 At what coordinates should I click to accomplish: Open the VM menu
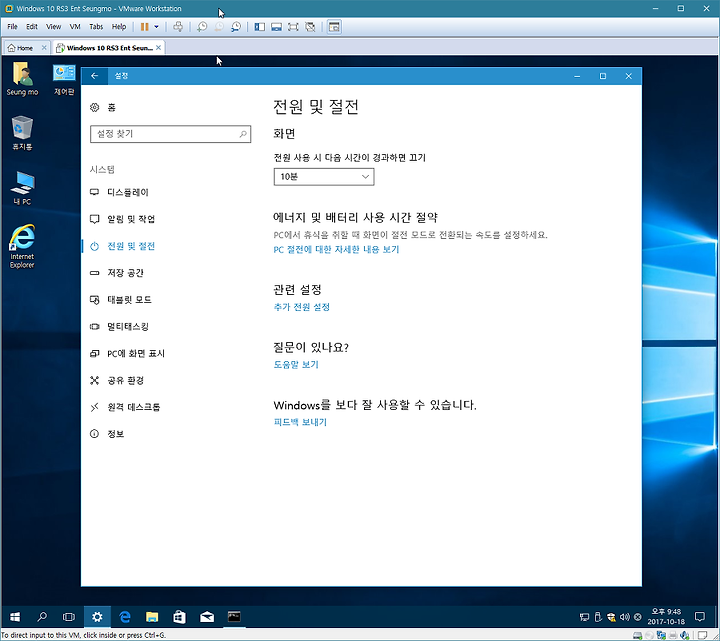(x=75, y=27)
